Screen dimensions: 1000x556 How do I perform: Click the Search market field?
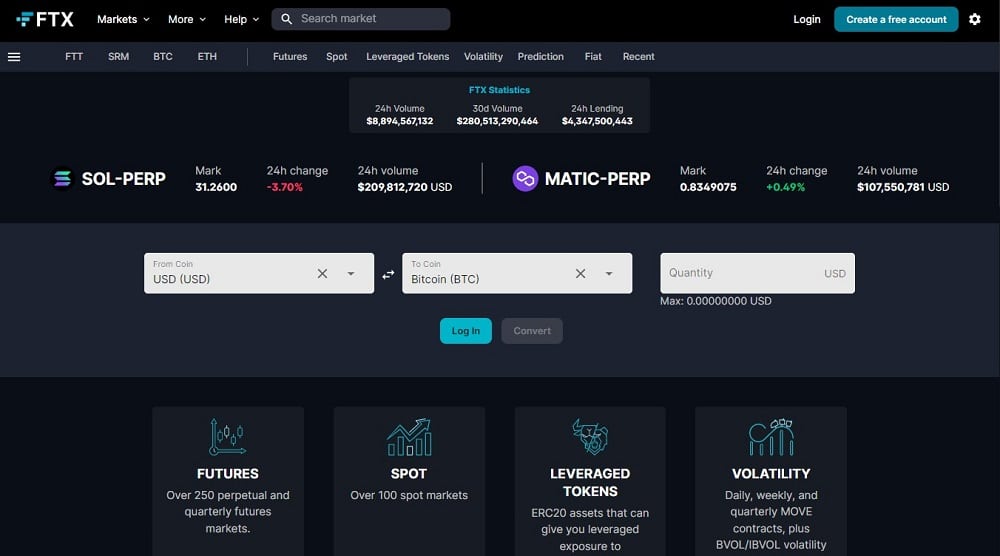pos(361,19)
